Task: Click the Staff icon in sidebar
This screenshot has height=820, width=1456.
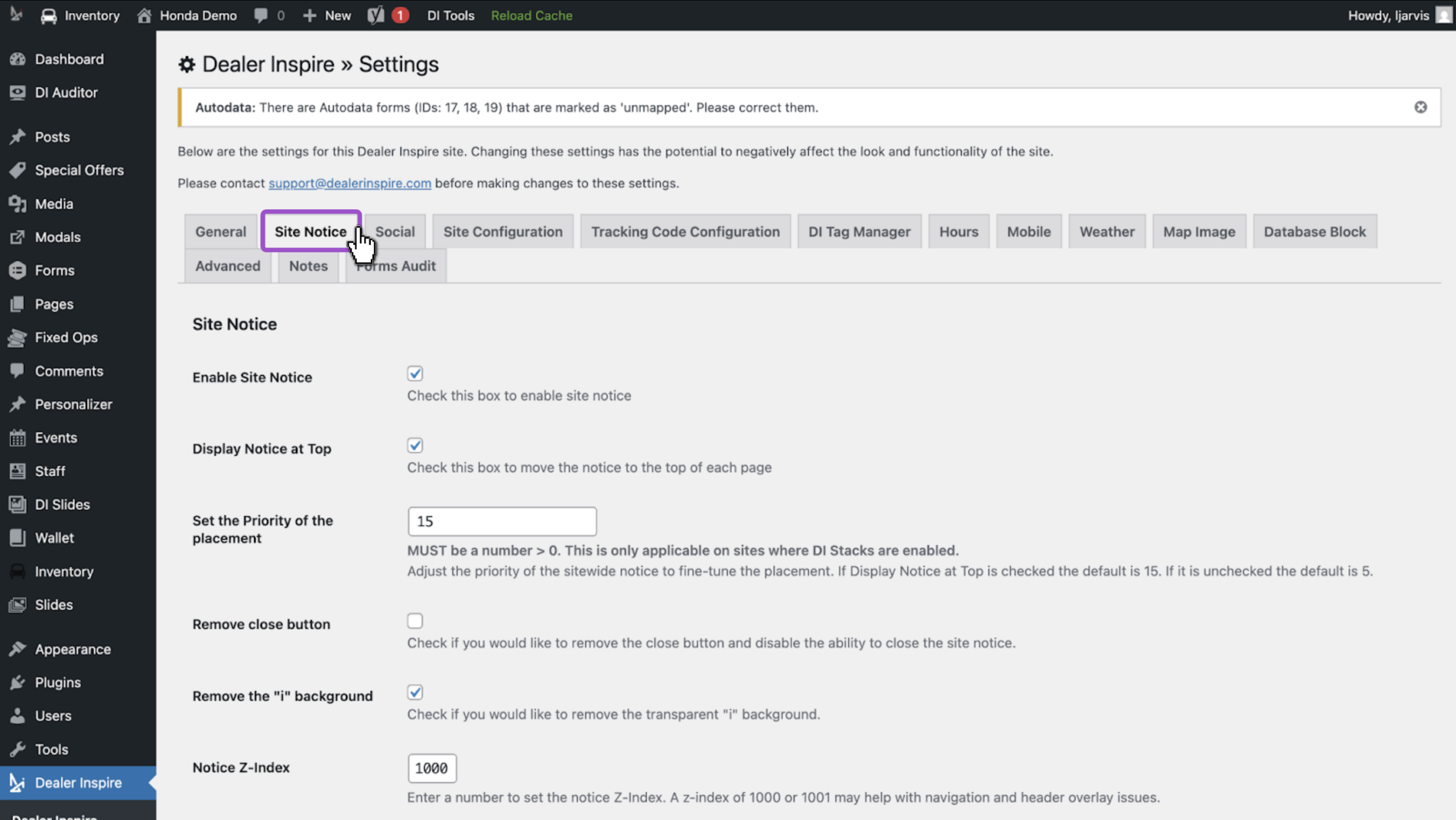Action: pyautogui.click(x=18, y=471)
